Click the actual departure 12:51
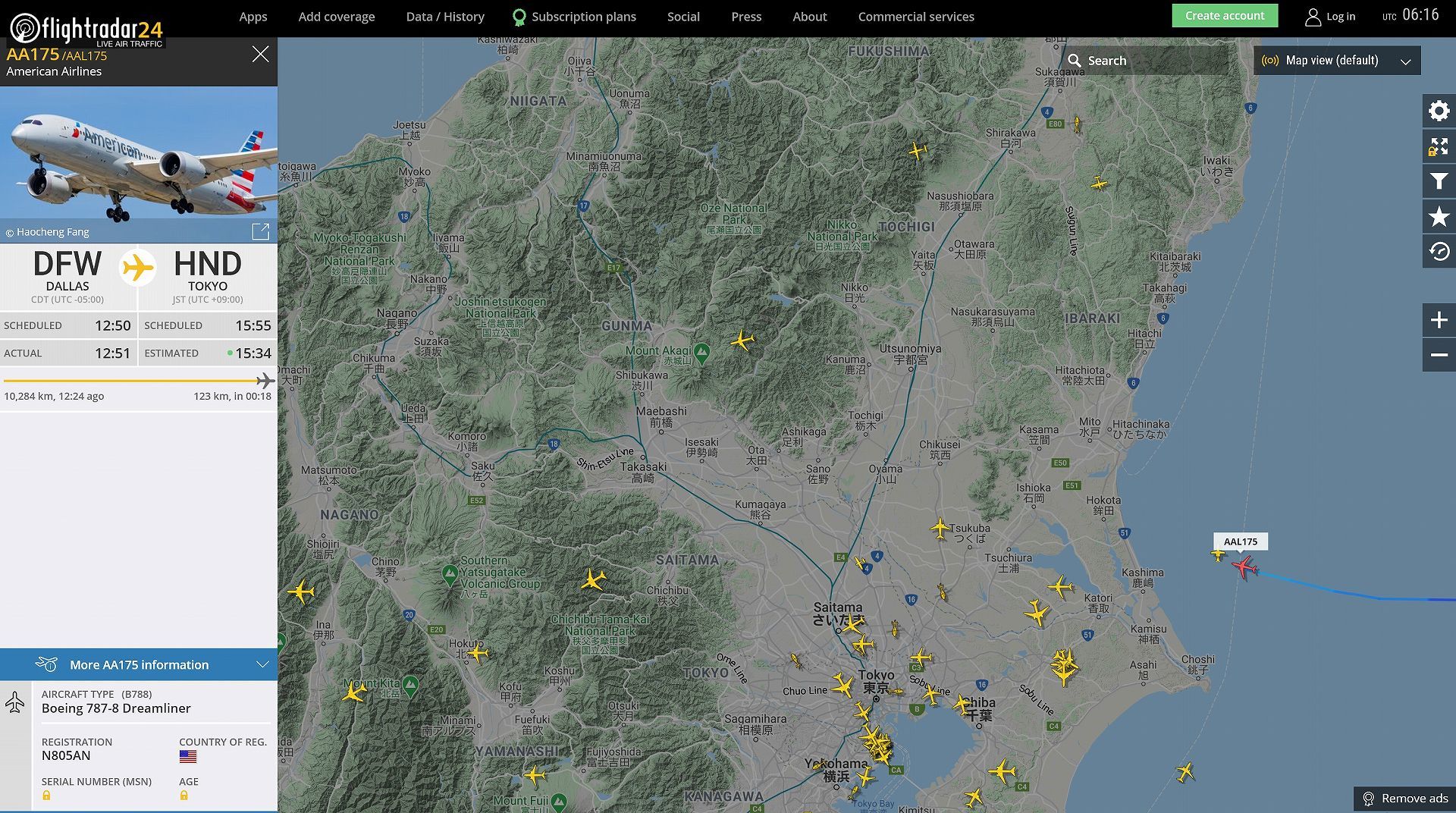The height and width of the screenshot is (813, 1456). pos(112,353)
